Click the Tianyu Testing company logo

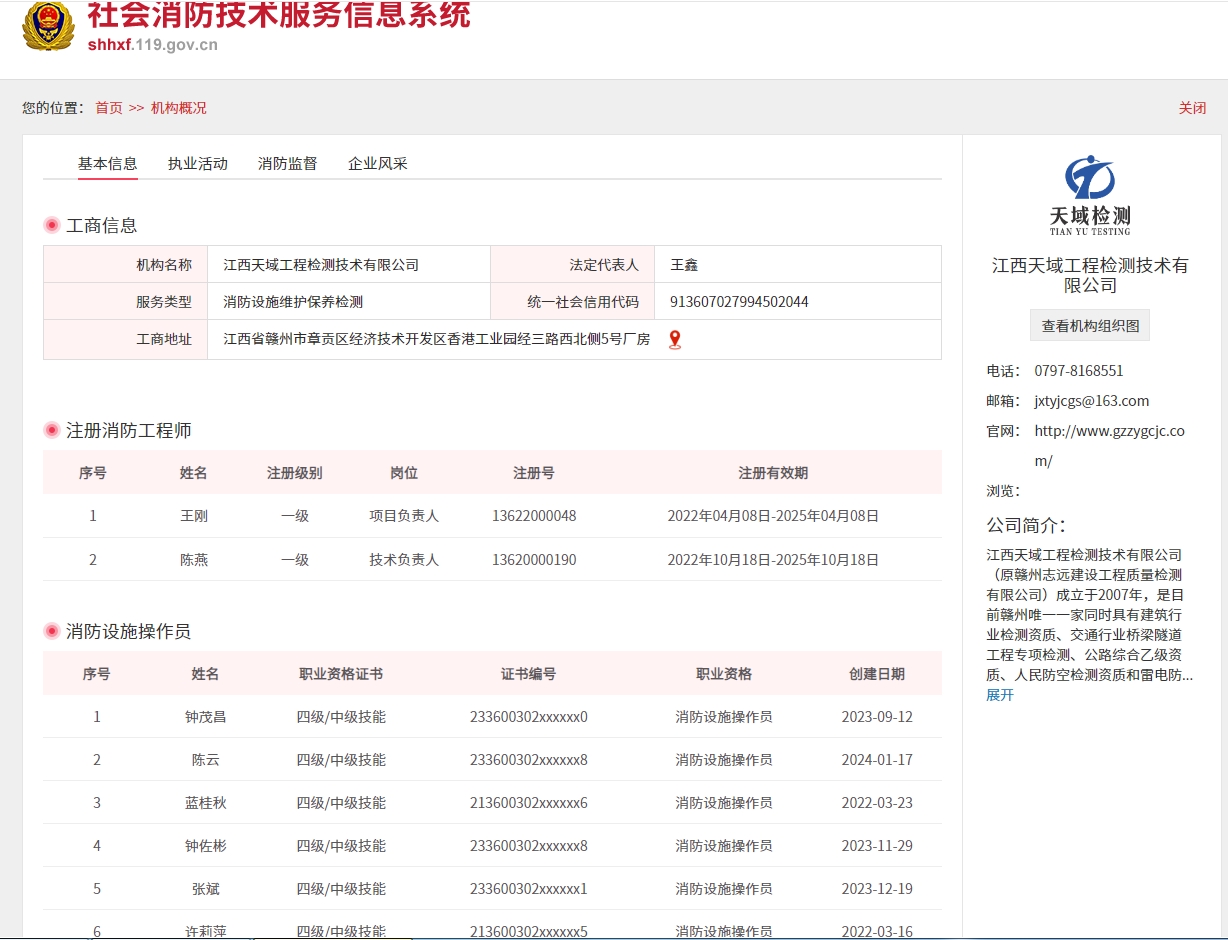(1090, 195)
